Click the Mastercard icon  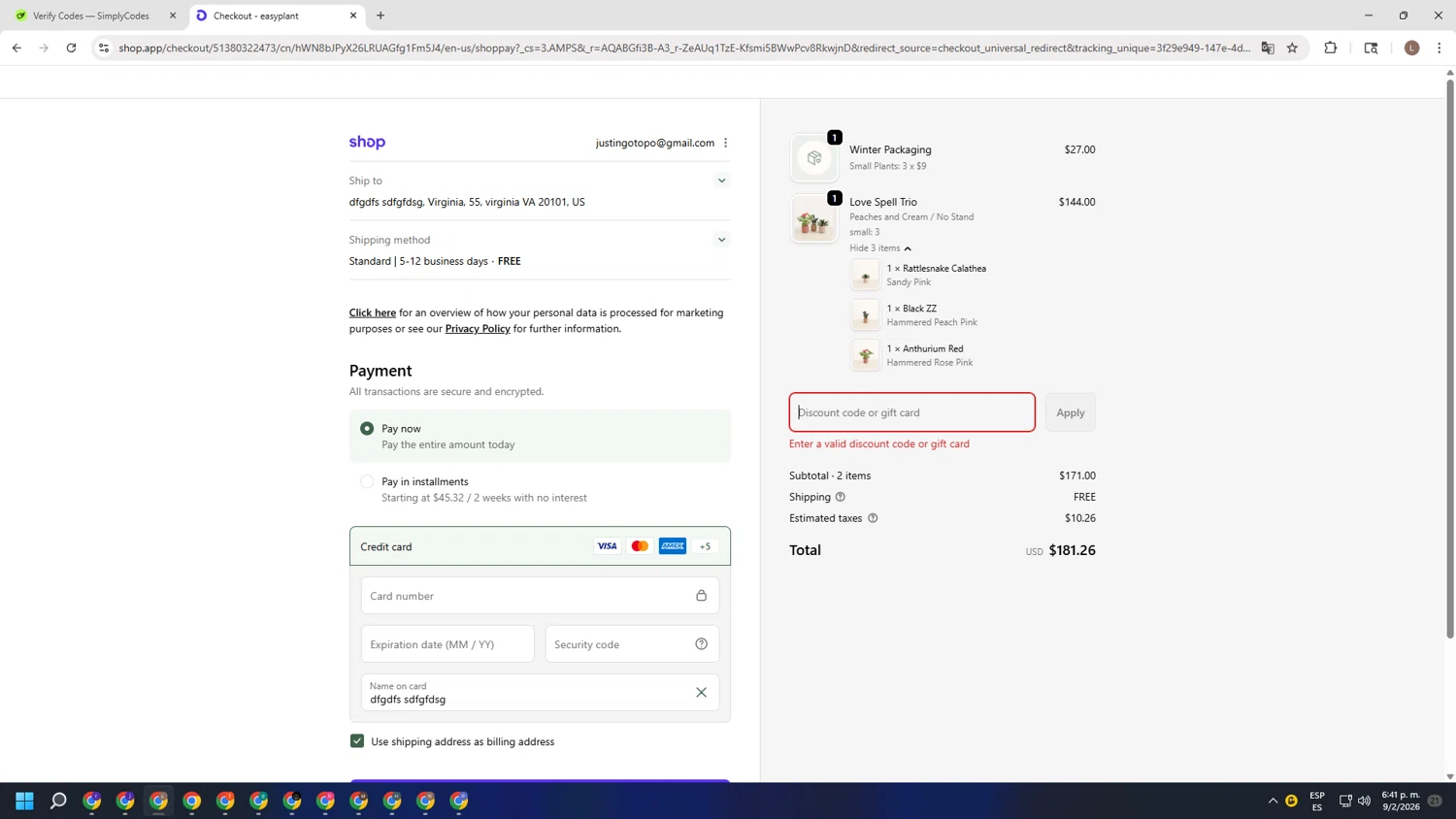pyautogui.click(x=640, y=546)
